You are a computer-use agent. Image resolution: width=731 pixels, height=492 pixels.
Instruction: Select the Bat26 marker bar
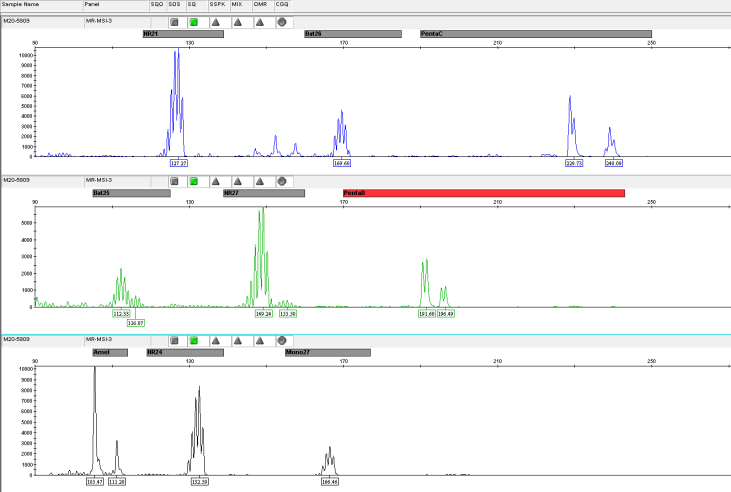point(352,34)
